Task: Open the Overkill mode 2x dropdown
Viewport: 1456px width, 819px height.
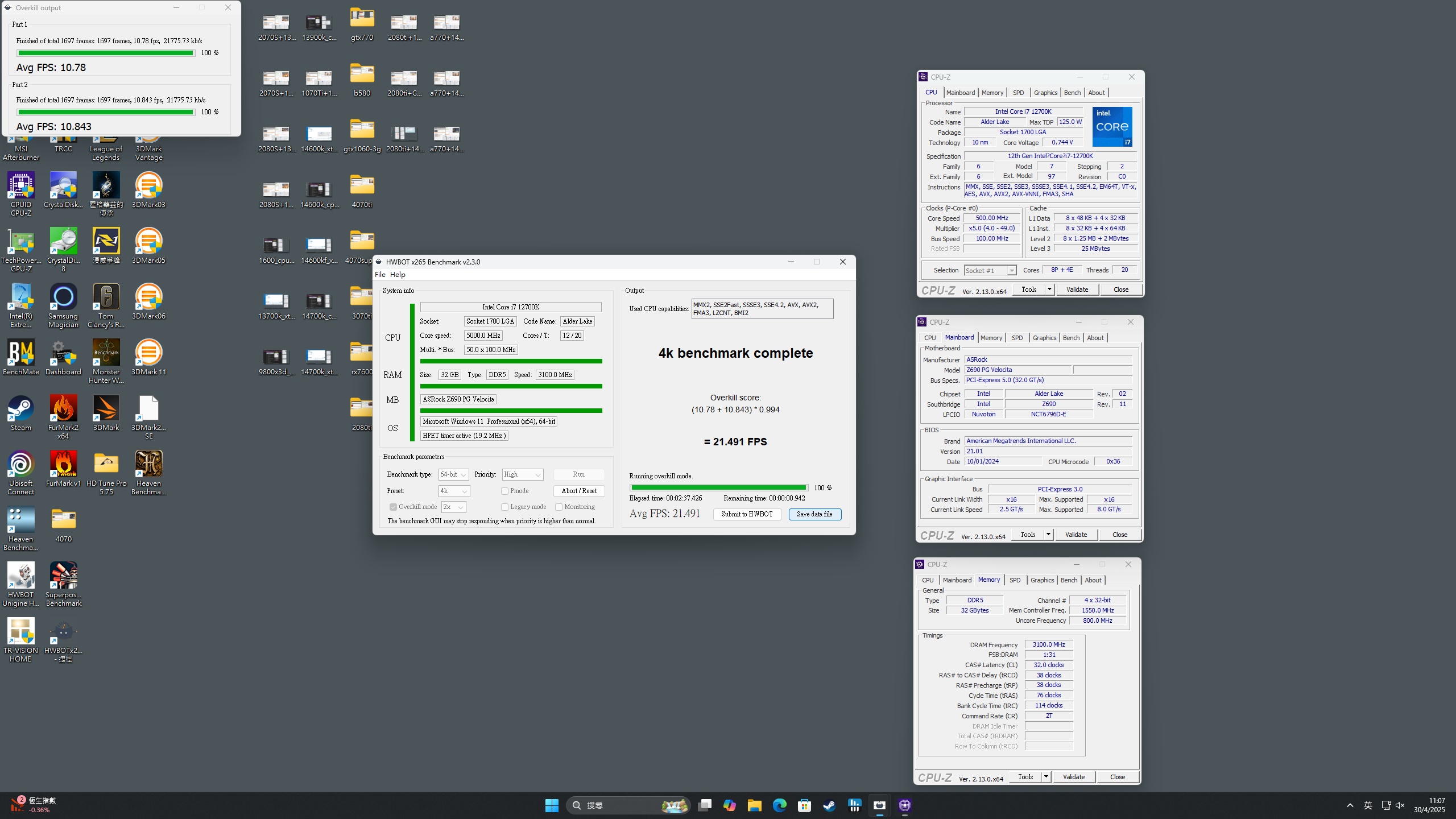Action: click(x=453, y=507)
